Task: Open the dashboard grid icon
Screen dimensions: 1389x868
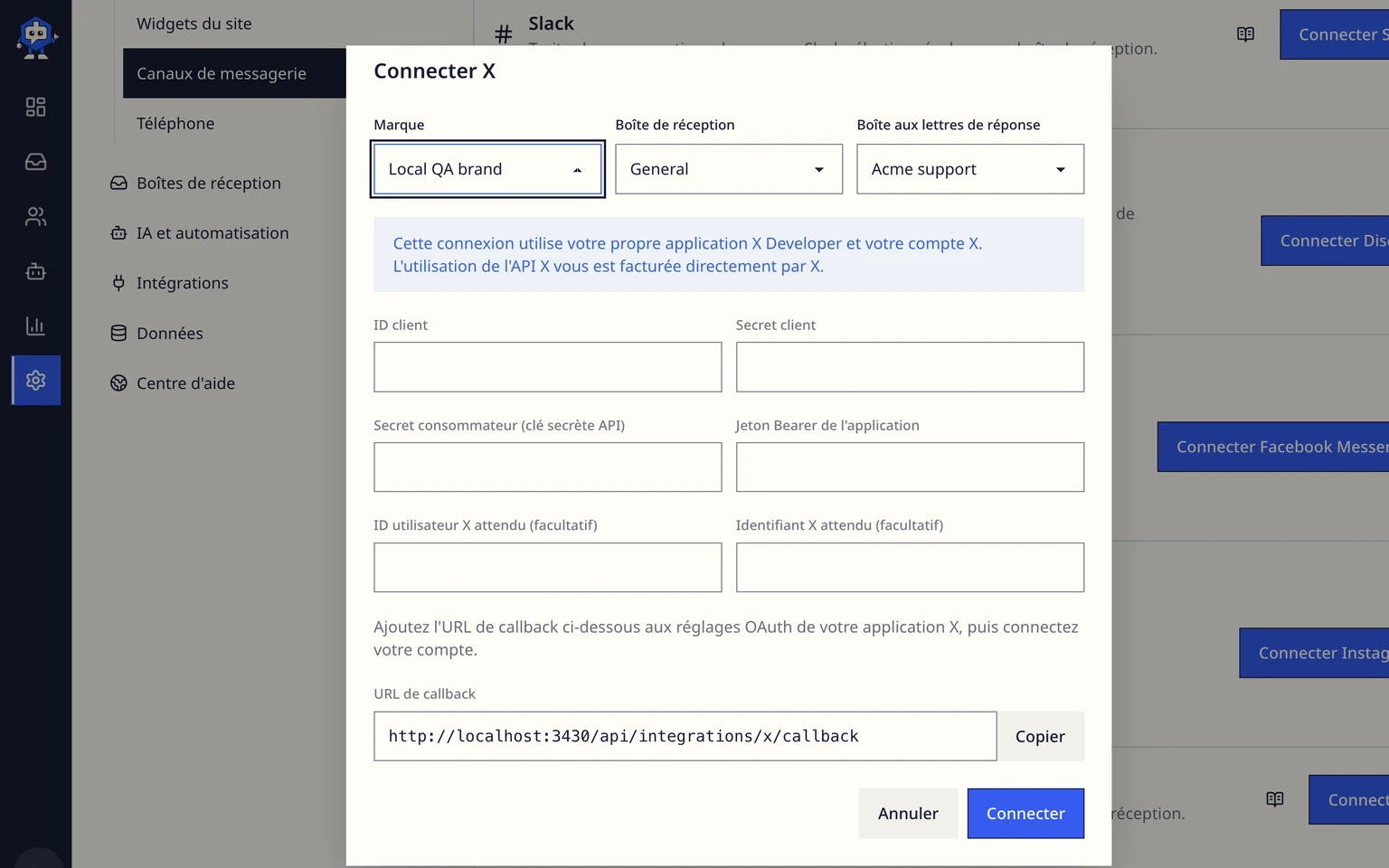Action: tap(36, 108)
